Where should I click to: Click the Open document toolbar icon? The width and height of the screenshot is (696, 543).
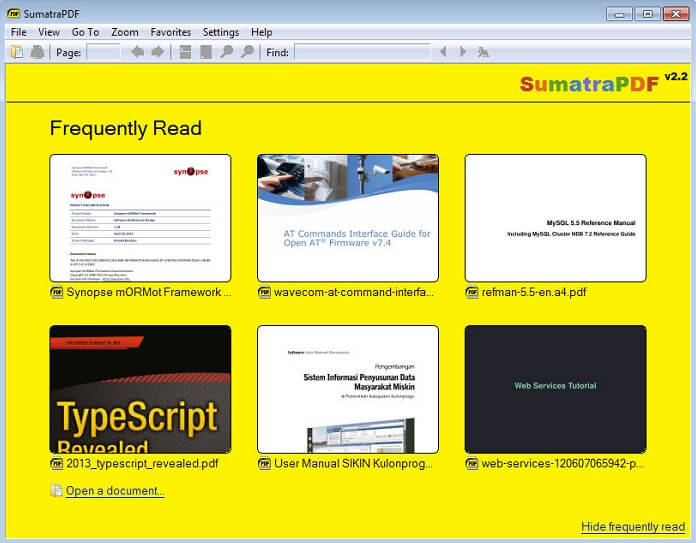17,52
